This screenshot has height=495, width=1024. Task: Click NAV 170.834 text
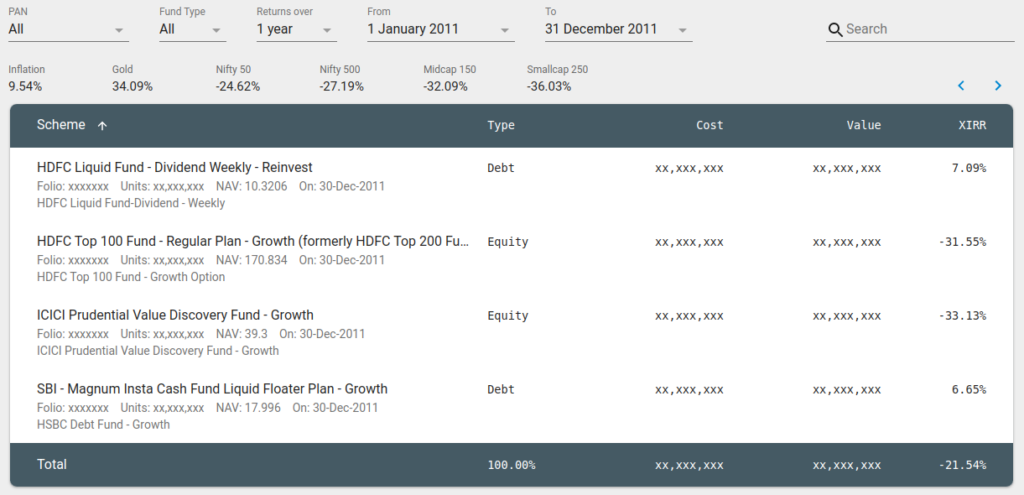251,260
